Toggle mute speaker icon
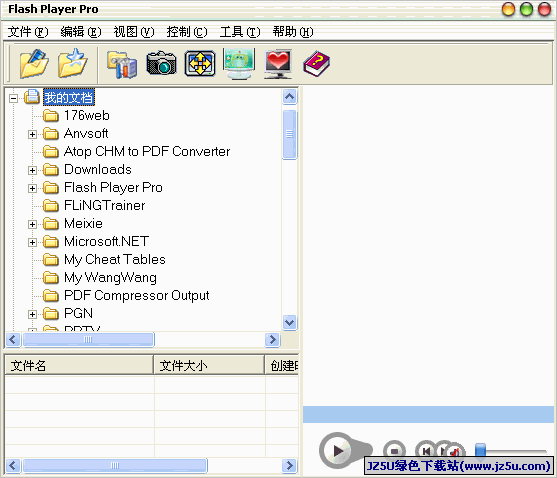This screenshot has width=557, height=478. [x=455, y=452]
